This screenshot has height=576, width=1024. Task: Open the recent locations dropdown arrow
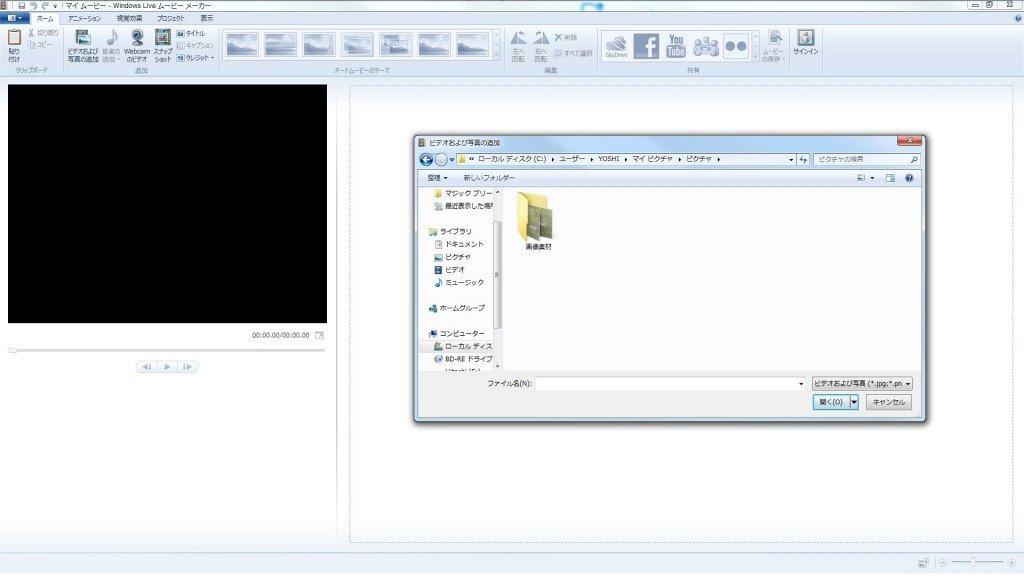[x=451, y=159]
